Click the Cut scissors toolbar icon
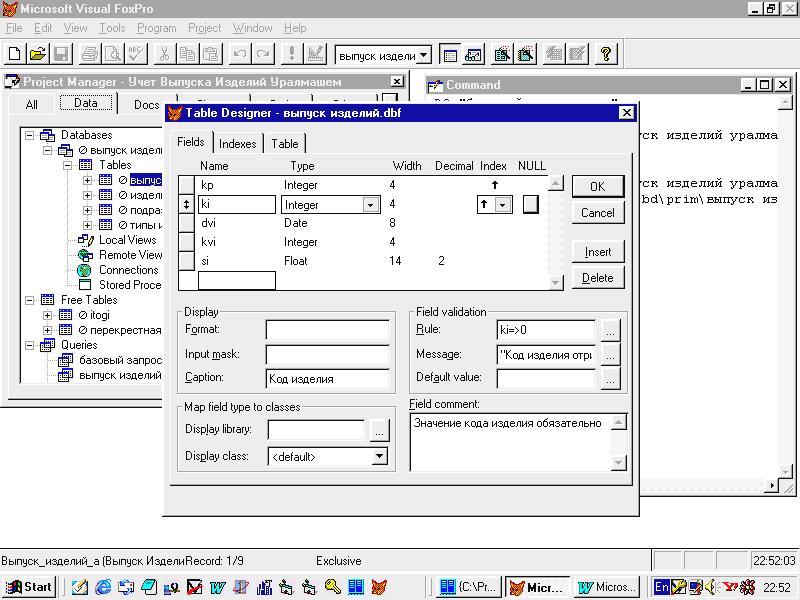 pos(164,54)
